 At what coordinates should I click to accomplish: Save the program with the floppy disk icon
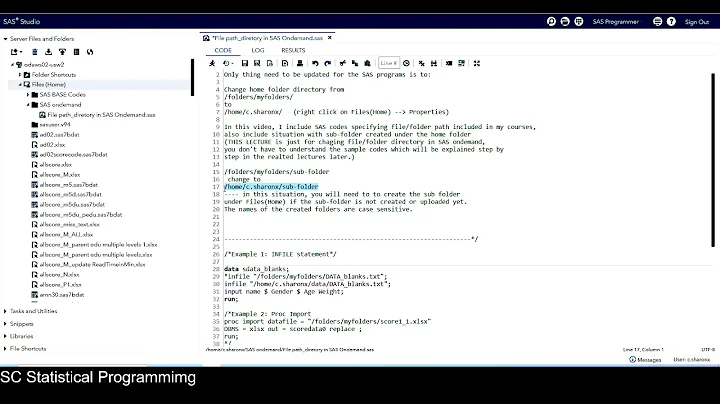(x=245, y=63)
